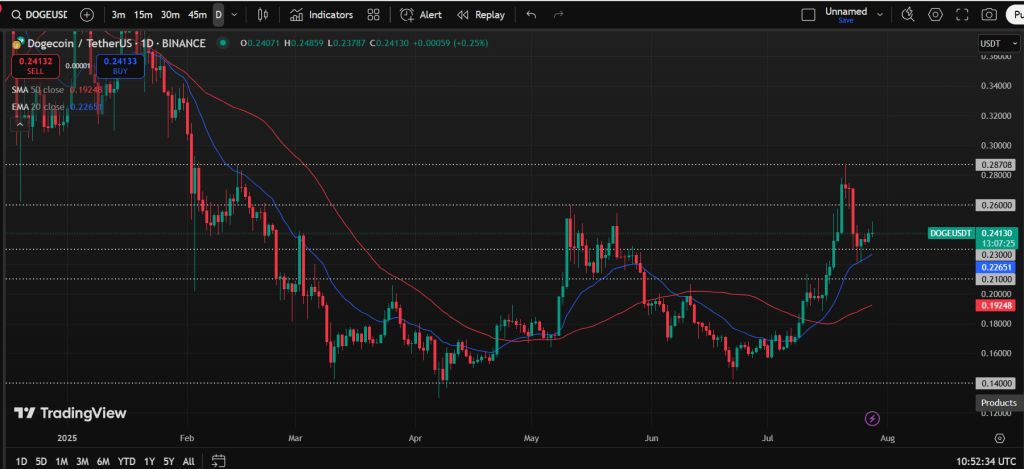1024x469 pixels.
Task: Open the layout setup square icon
Action: click(x=808, y=14)
